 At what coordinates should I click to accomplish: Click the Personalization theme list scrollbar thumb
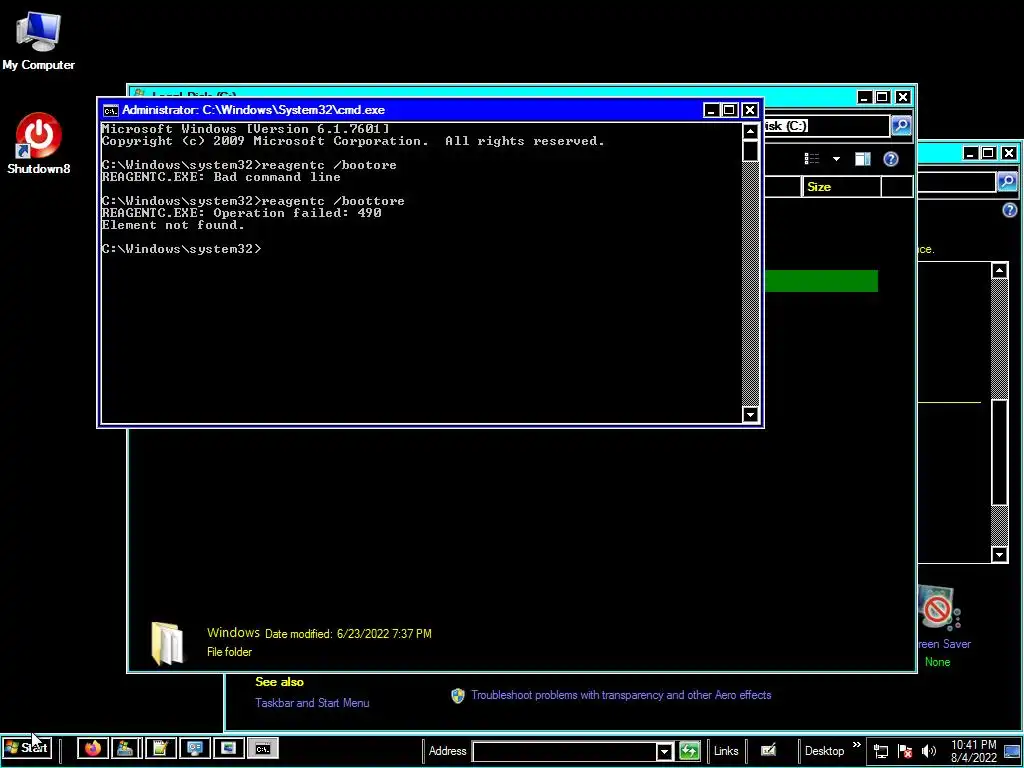pos(999,452)
